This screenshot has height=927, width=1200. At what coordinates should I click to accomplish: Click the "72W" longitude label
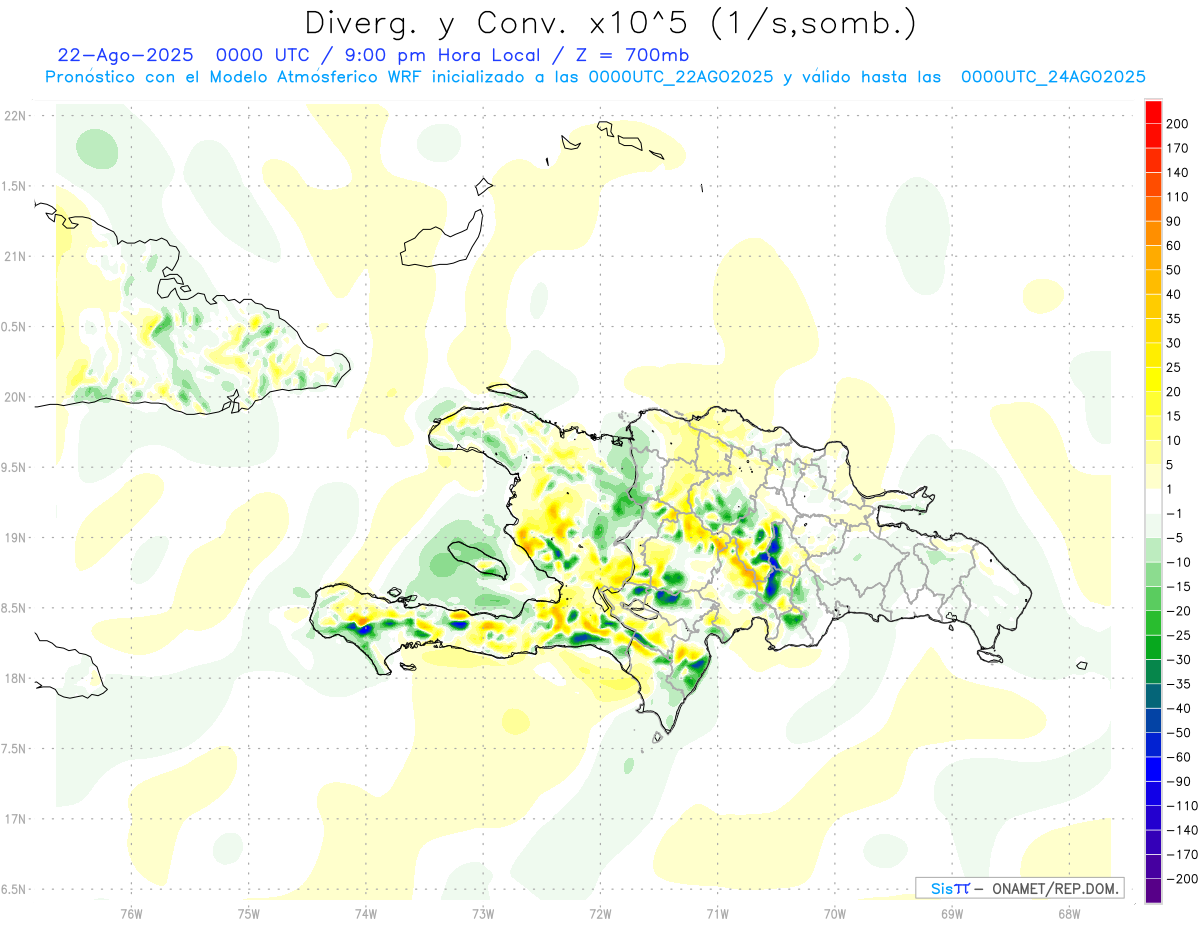tap(600, 913)
